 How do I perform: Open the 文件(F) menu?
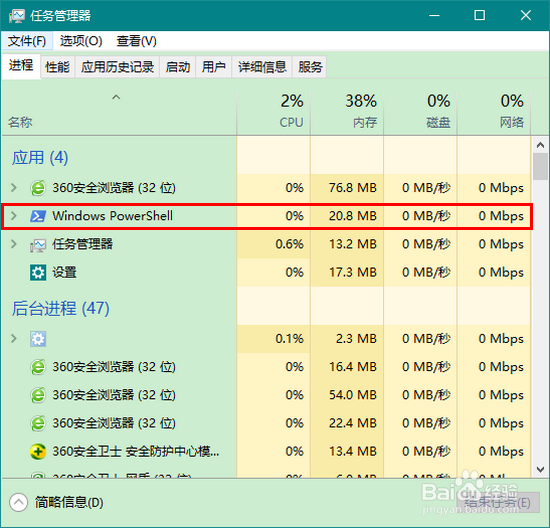click(27, 41)
